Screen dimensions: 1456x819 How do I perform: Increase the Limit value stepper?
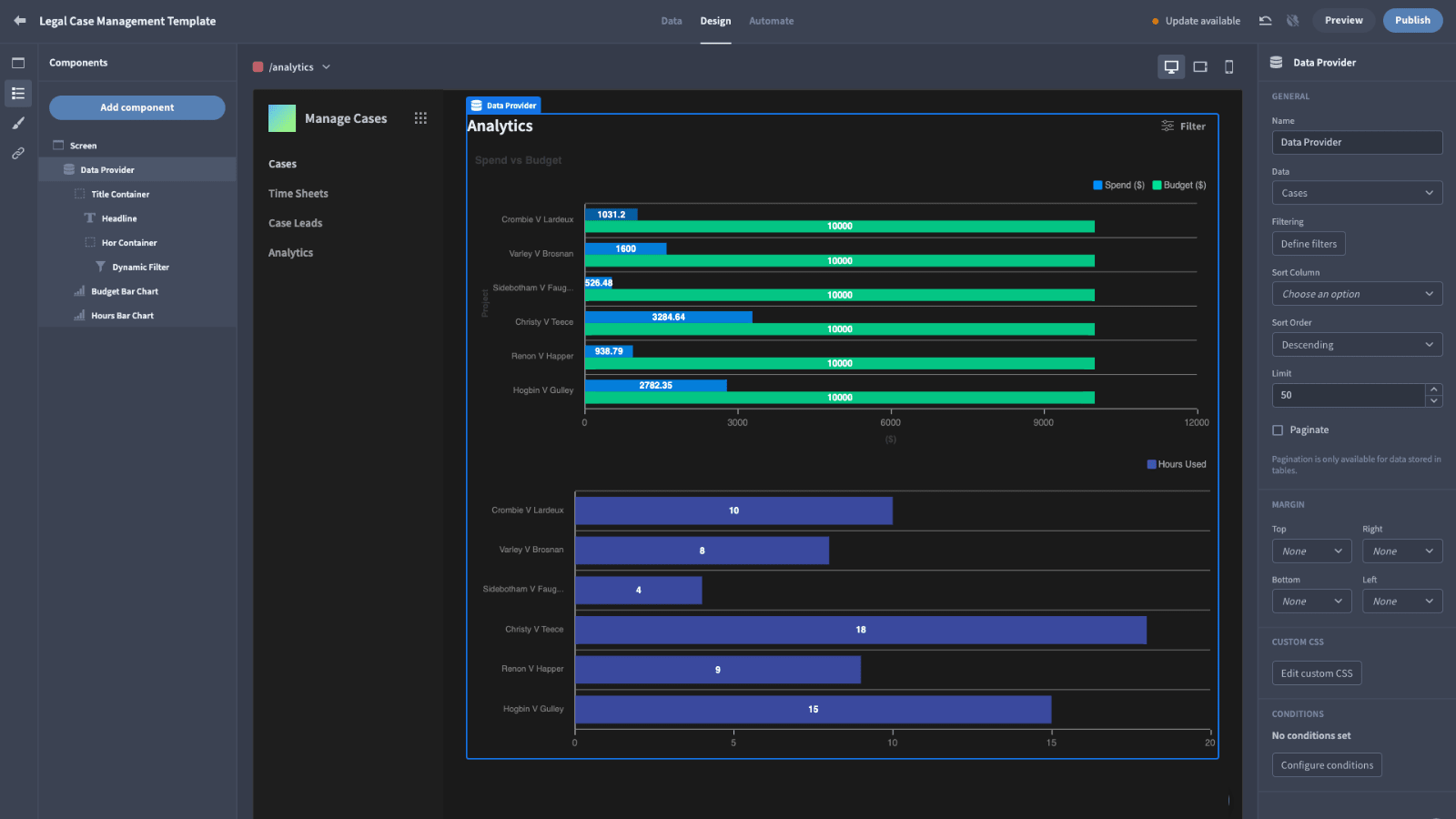coord(1434,389)
